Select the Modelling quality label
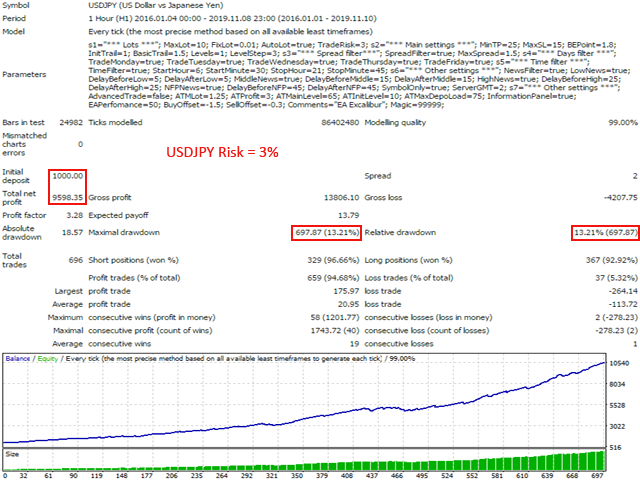This screenshot has width=640, height=480. click(x=395, y=122)
